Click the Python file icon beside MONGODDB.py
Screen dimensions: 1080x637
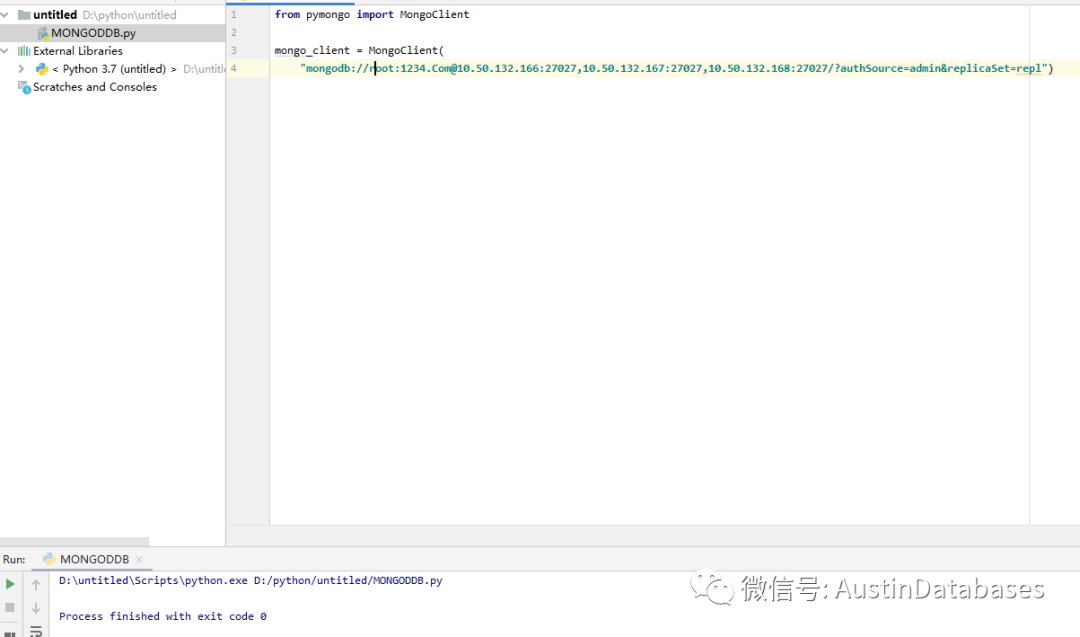tap(42, 33)
